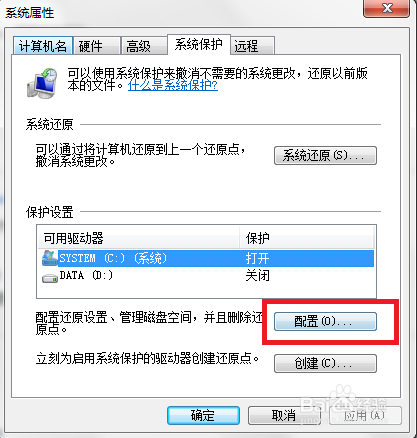The image size is (417, 438).
Task: Open the 硬件 tab
Action: [x=97, y=46]
